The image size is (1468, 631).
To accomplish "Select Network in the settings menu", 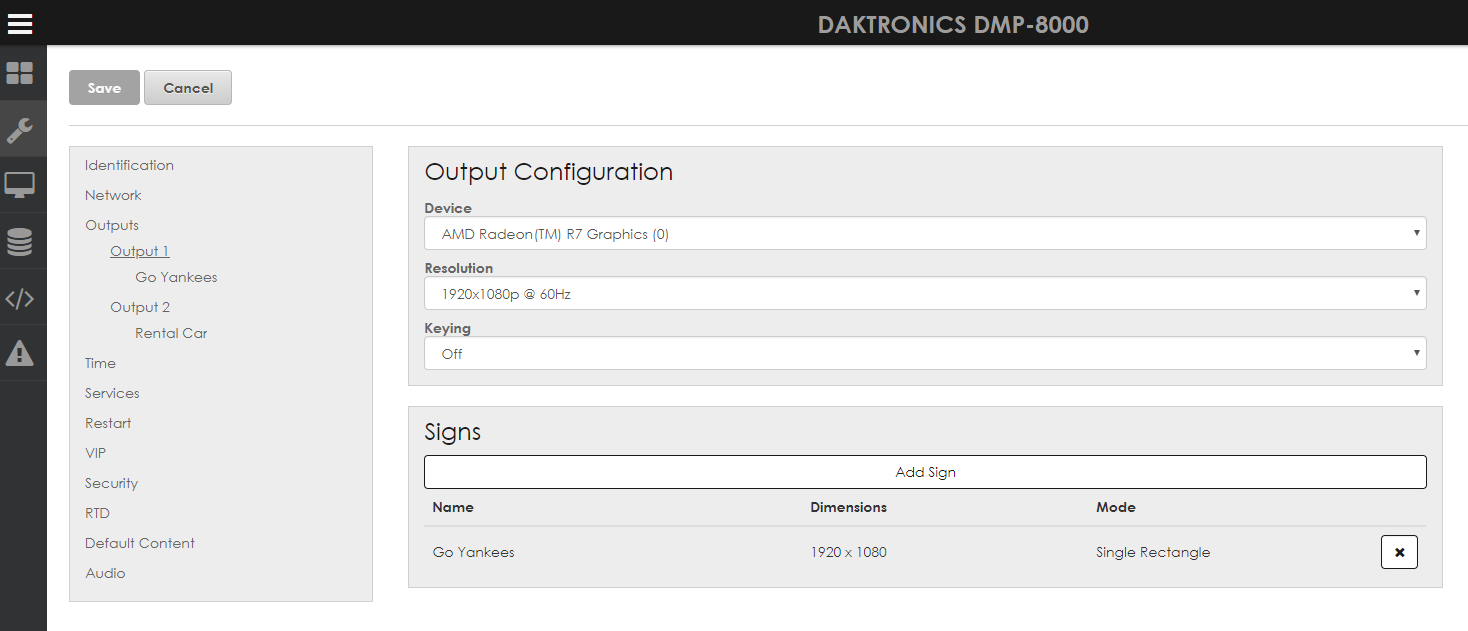I will coord(113,194).
